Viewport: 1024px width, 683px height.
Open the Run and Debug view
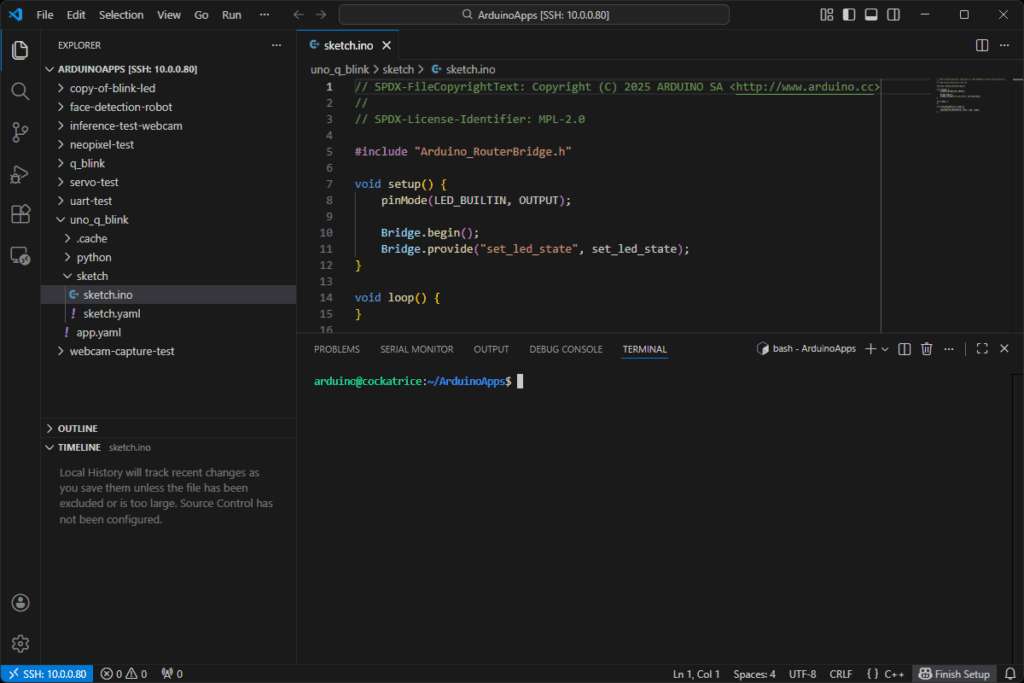click(20, 174)
